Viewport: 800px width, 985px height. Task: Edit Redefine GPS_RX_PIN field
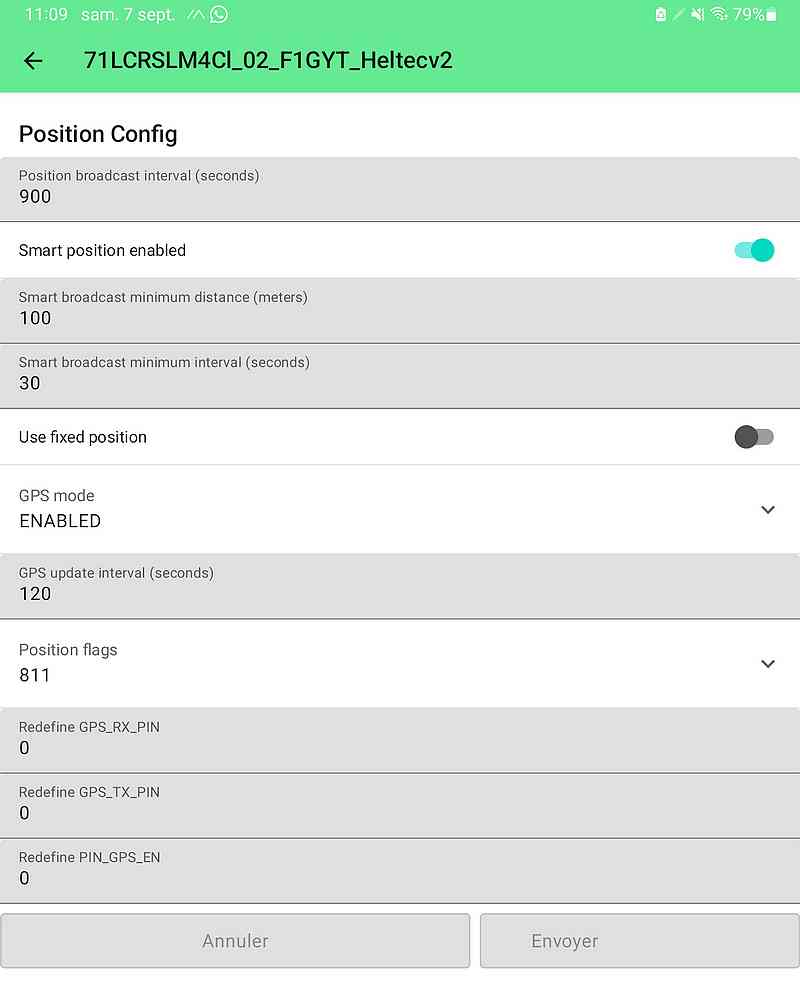tap(400, 741)
